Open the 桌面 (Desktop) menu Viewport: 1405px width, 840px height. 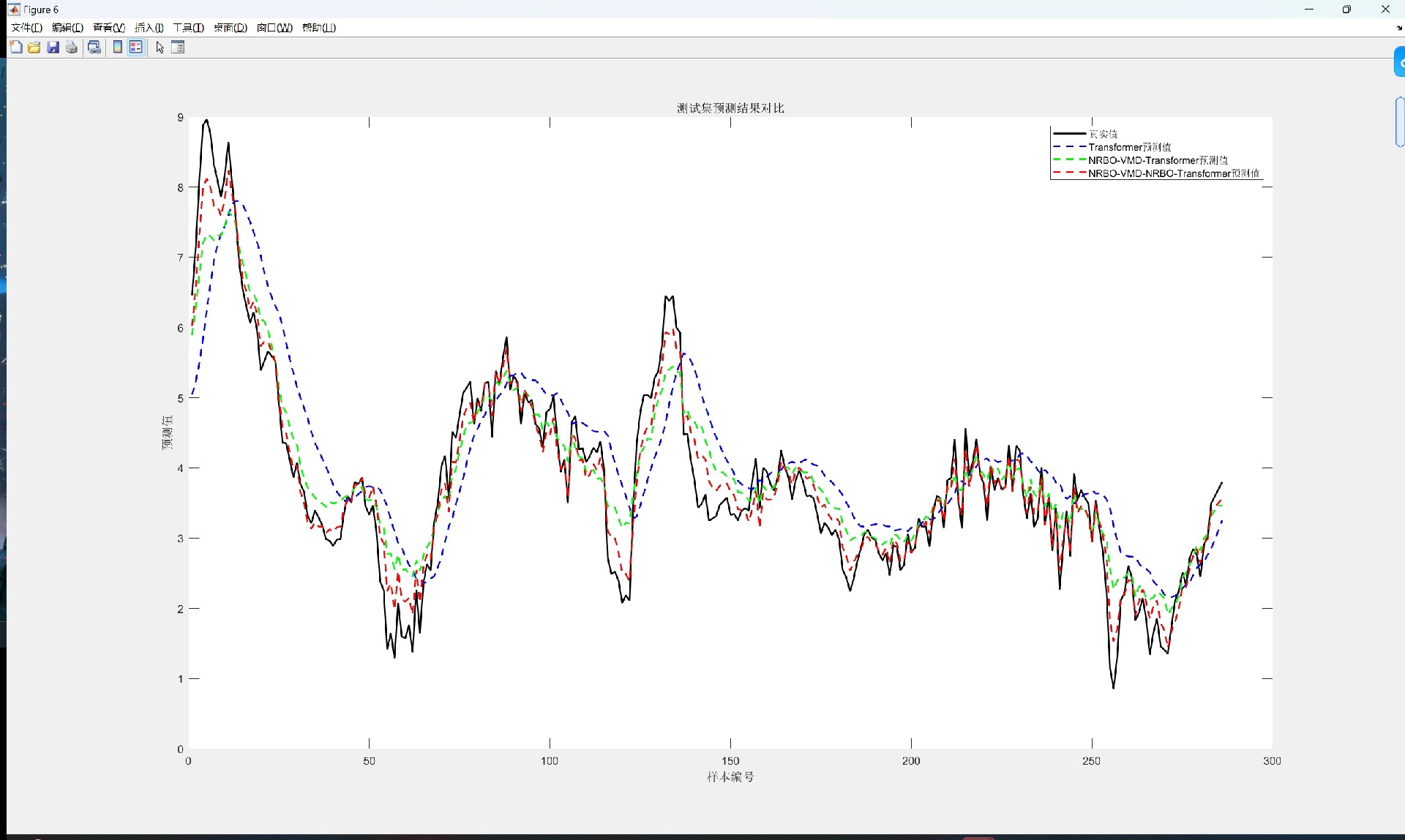tap(230, 28)
